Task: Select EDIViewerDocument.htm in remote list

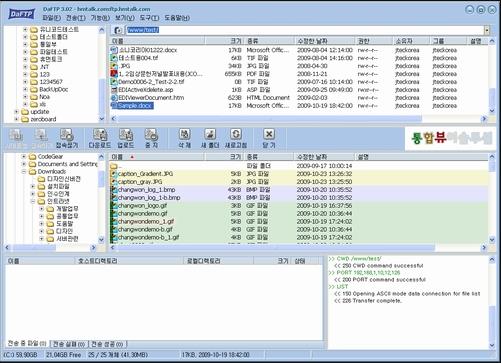Action: 151,98
